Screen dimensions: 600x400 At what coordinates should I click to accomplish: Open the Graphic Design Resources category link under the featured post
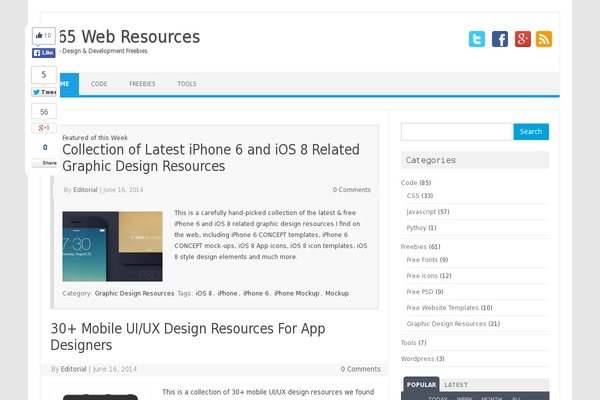[134, 293]
